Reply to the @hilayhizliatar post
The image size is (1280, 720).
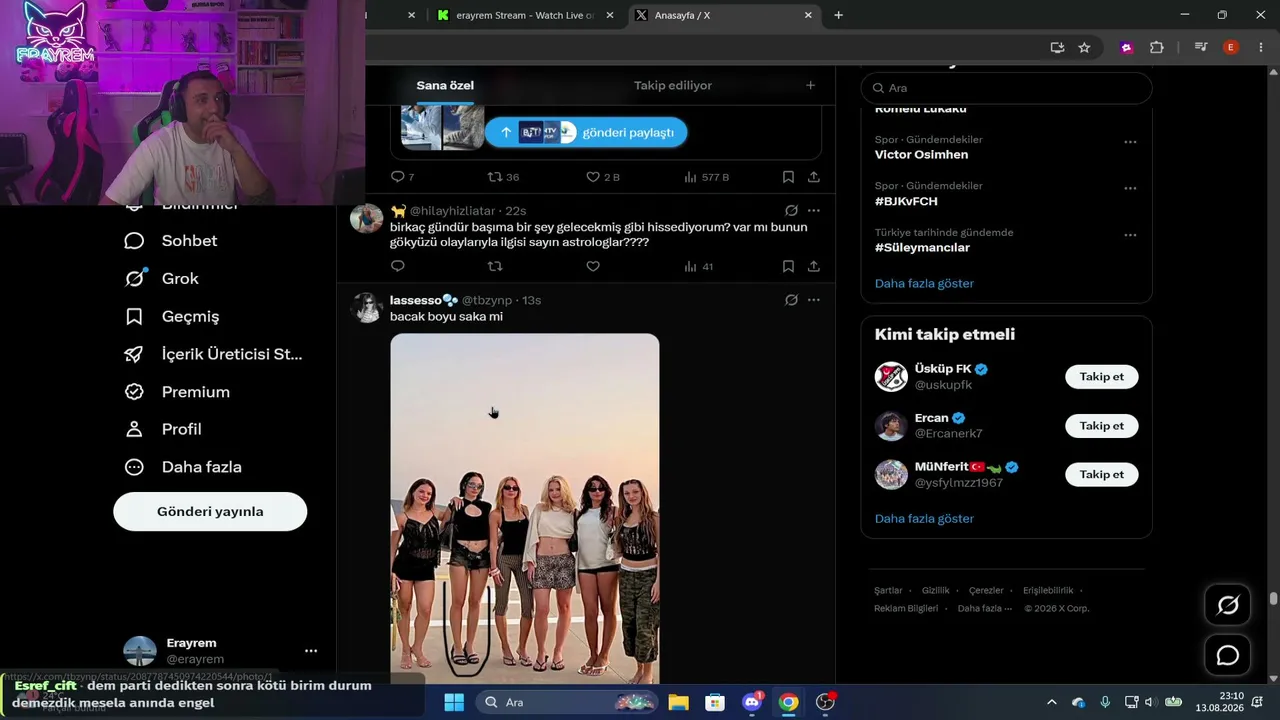[398, 266]
